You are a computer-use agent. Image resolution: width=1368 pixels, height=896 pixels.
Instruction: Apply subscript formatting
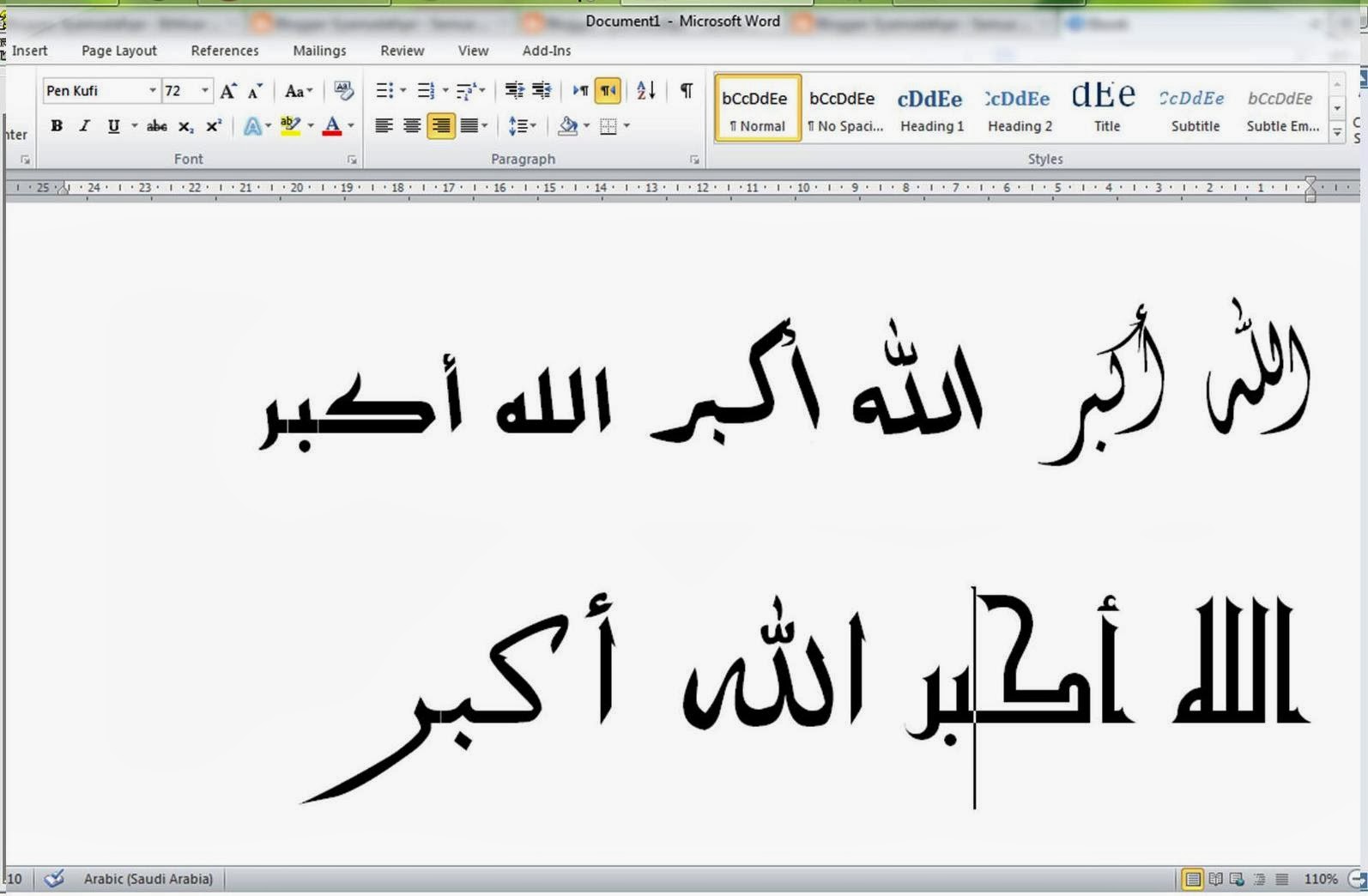[x=185, y=126]
